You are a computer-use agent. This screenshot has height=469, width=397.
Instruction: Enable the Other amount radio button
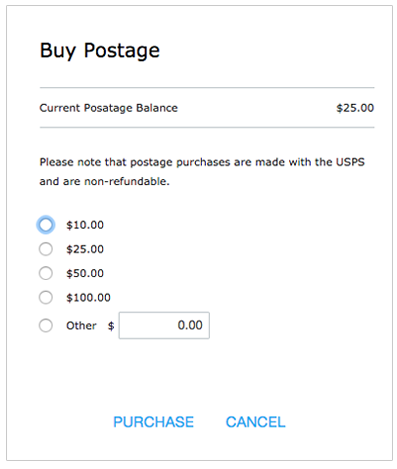click(x=46, y=325)
